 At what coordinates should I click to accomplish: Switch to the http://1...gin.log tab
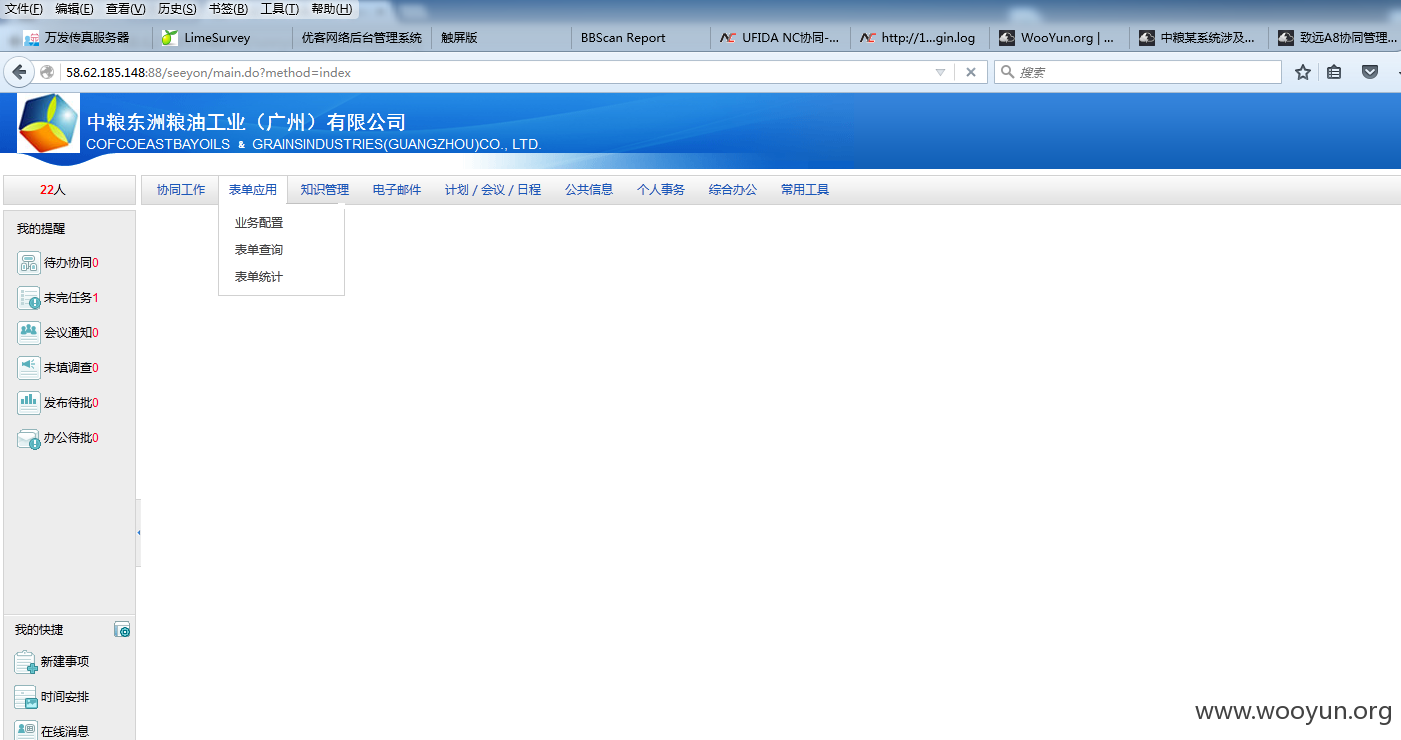pos(921,38)
